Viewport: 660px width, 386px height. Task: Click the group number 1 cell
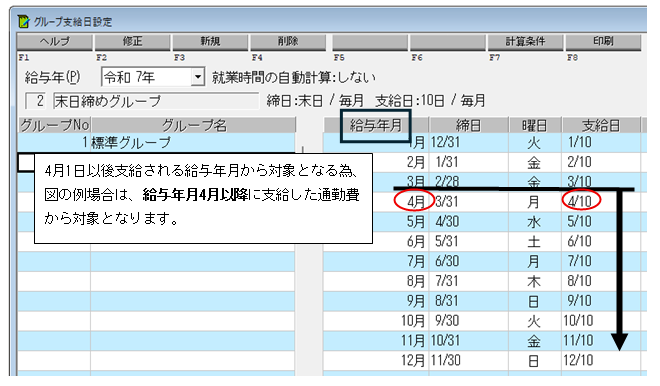(x=54, y=143)
